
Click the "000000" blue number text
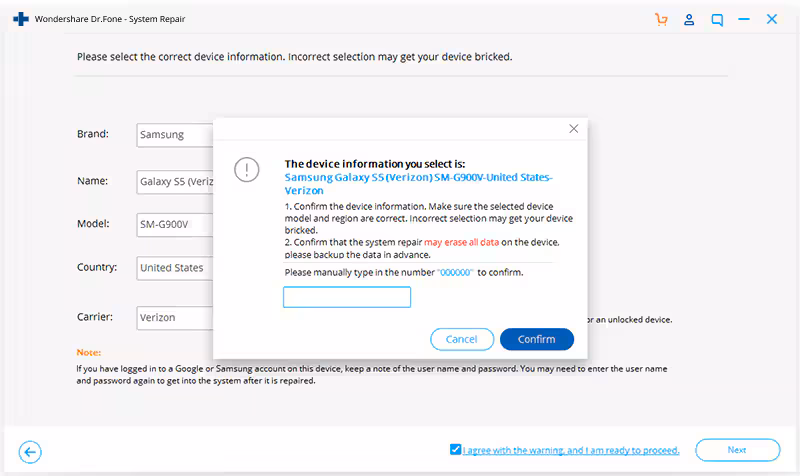coord(456,272)
